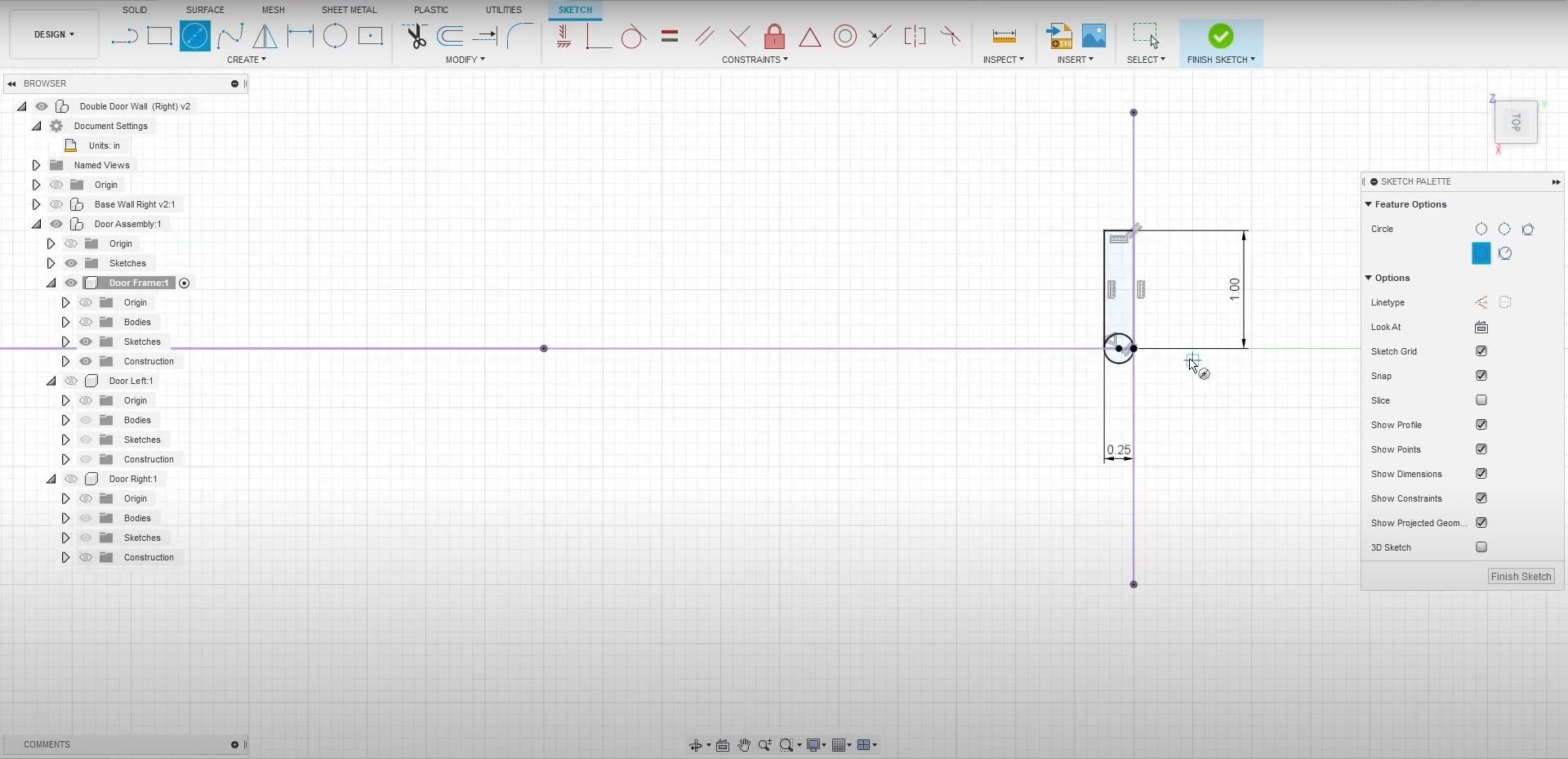Collapse the Browser panel with double arrows
The height and width of the screenshot is (759, 1568).
[x=12, y=83]
